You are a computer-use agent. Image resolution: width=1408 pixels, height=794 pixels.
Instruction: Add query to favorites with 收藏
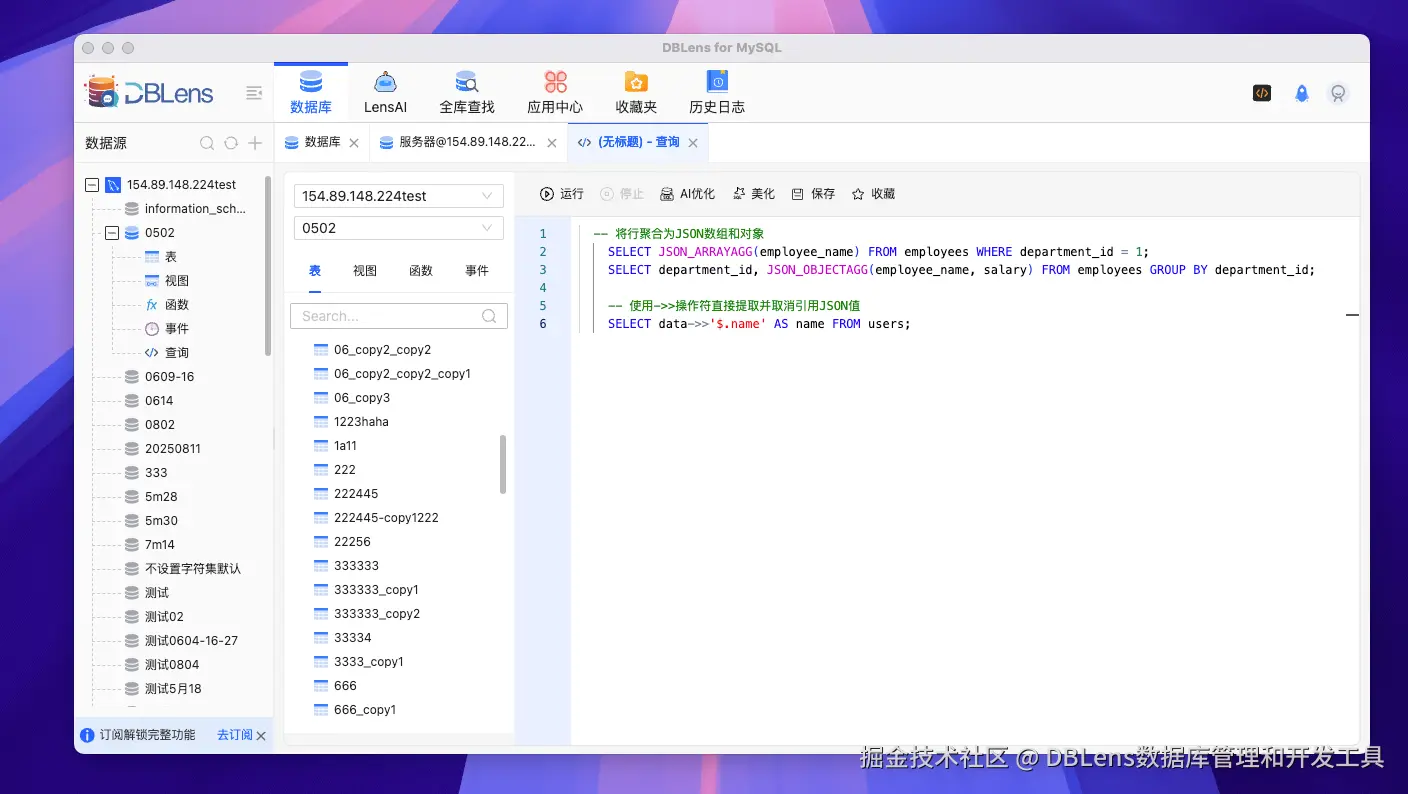[x=873, y=194]
